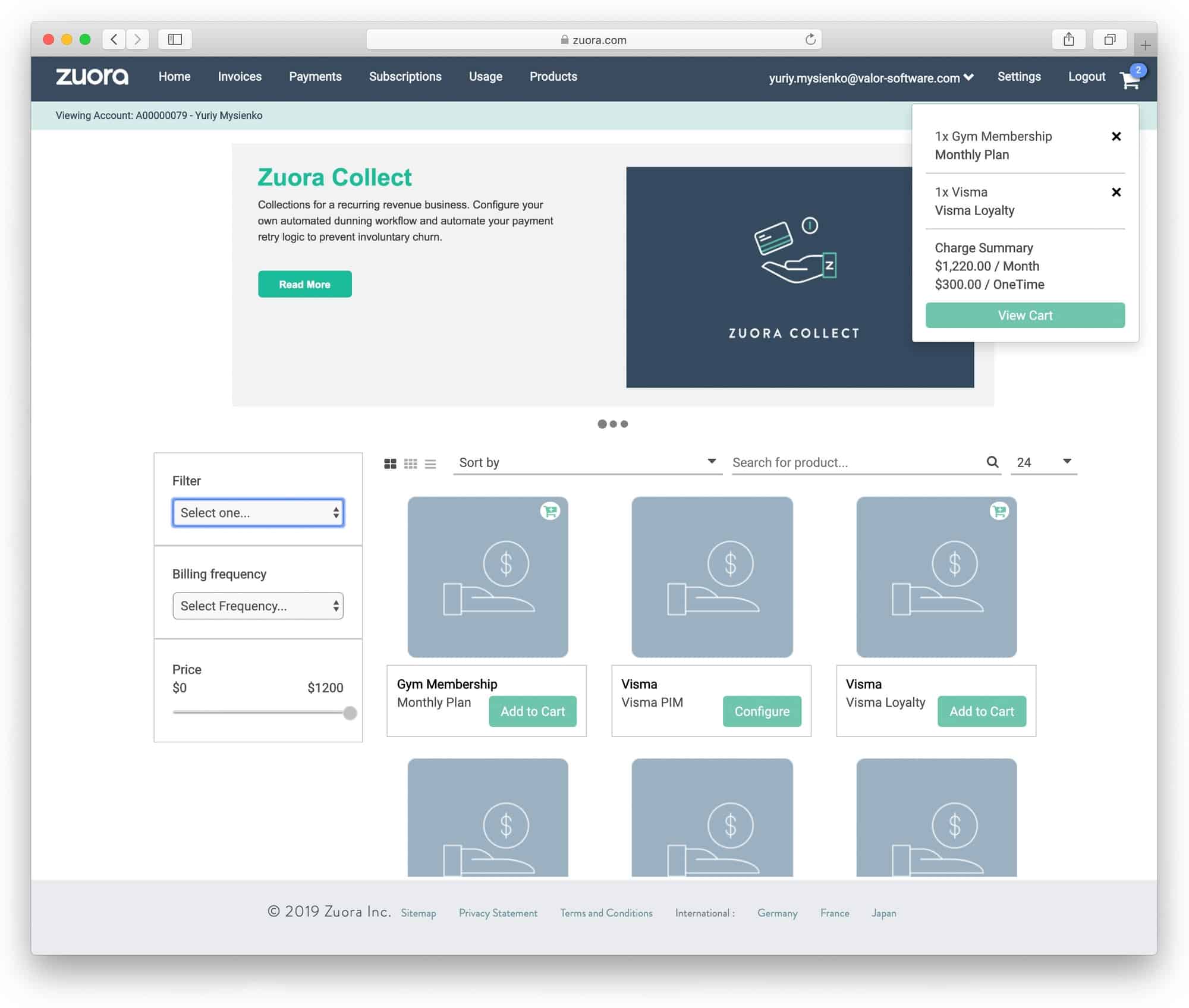Click the Read More button
The height and width of the screenshot is (1008, 1189).
[x=305, y=284]
